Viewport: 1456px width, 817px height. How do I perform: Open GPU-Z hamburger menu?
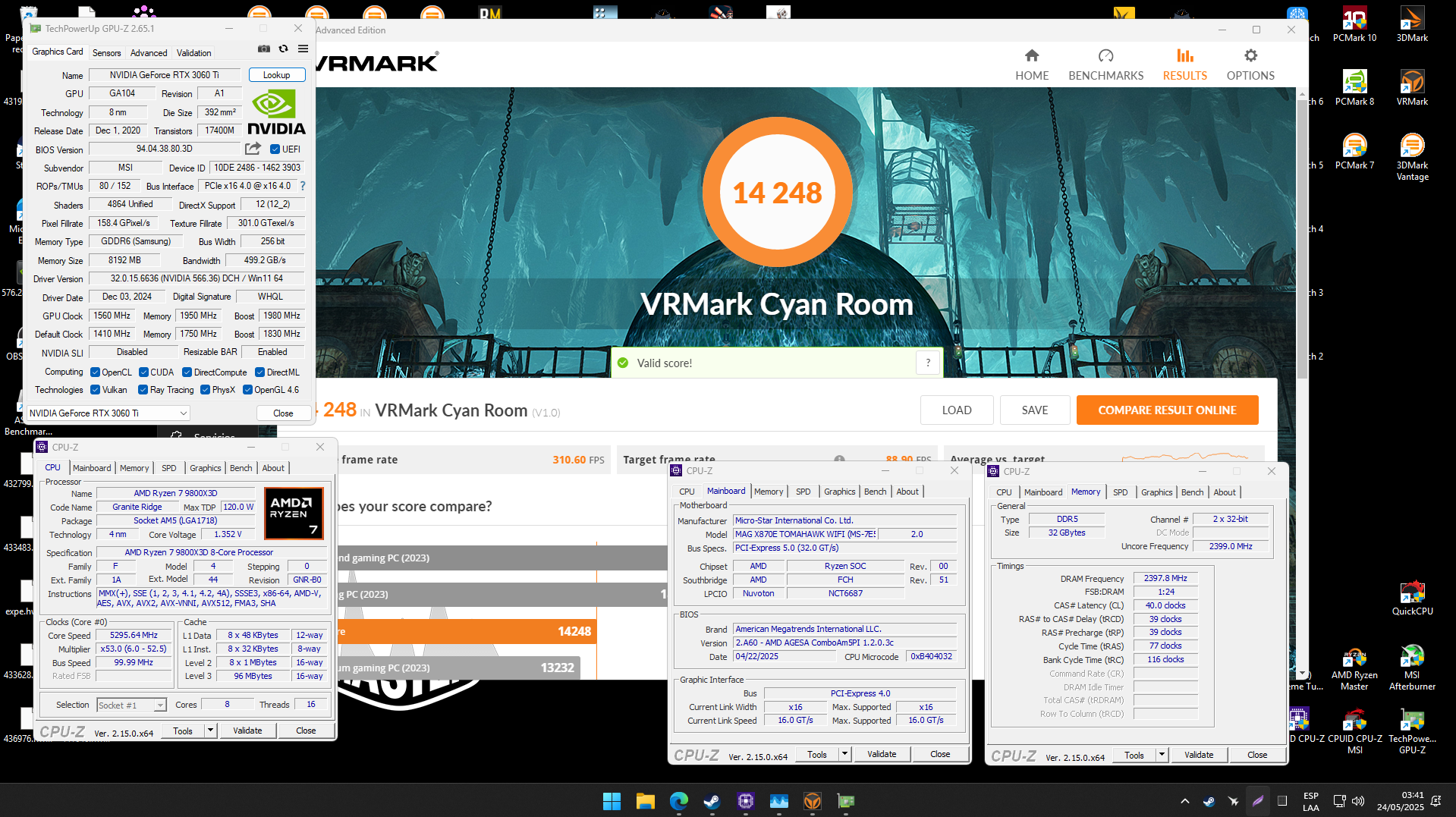(303, 49)
